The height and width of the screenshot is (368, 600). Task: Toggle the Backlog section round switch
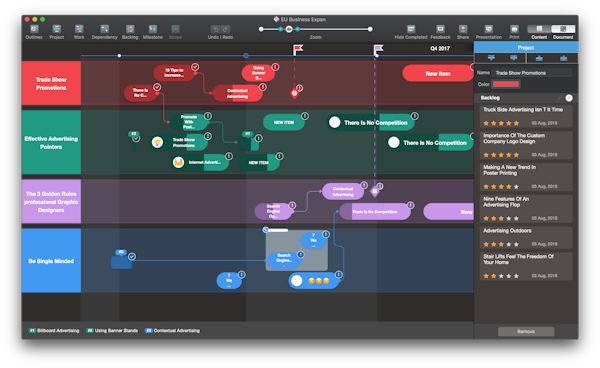point(569,98)
